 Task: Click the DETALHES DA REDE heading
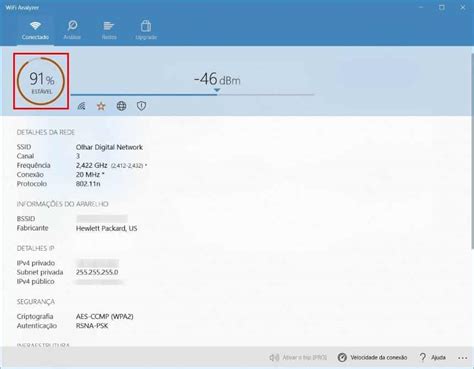(46, 132)
